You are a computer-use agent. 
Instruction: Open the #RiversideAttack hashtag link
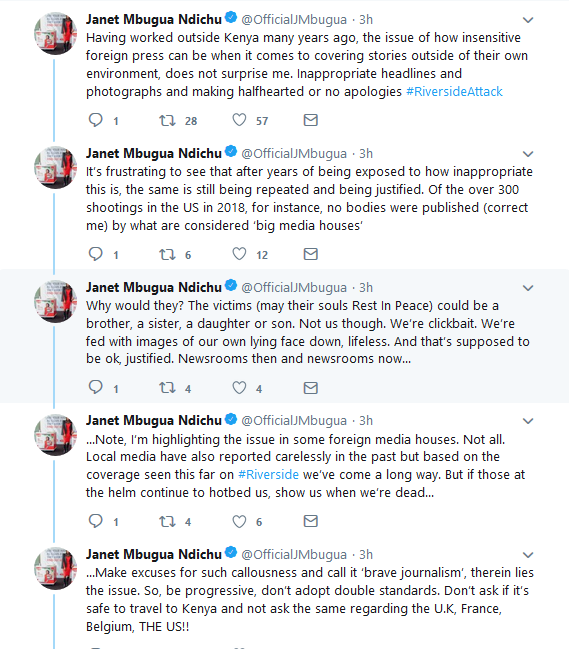point(454,91)
